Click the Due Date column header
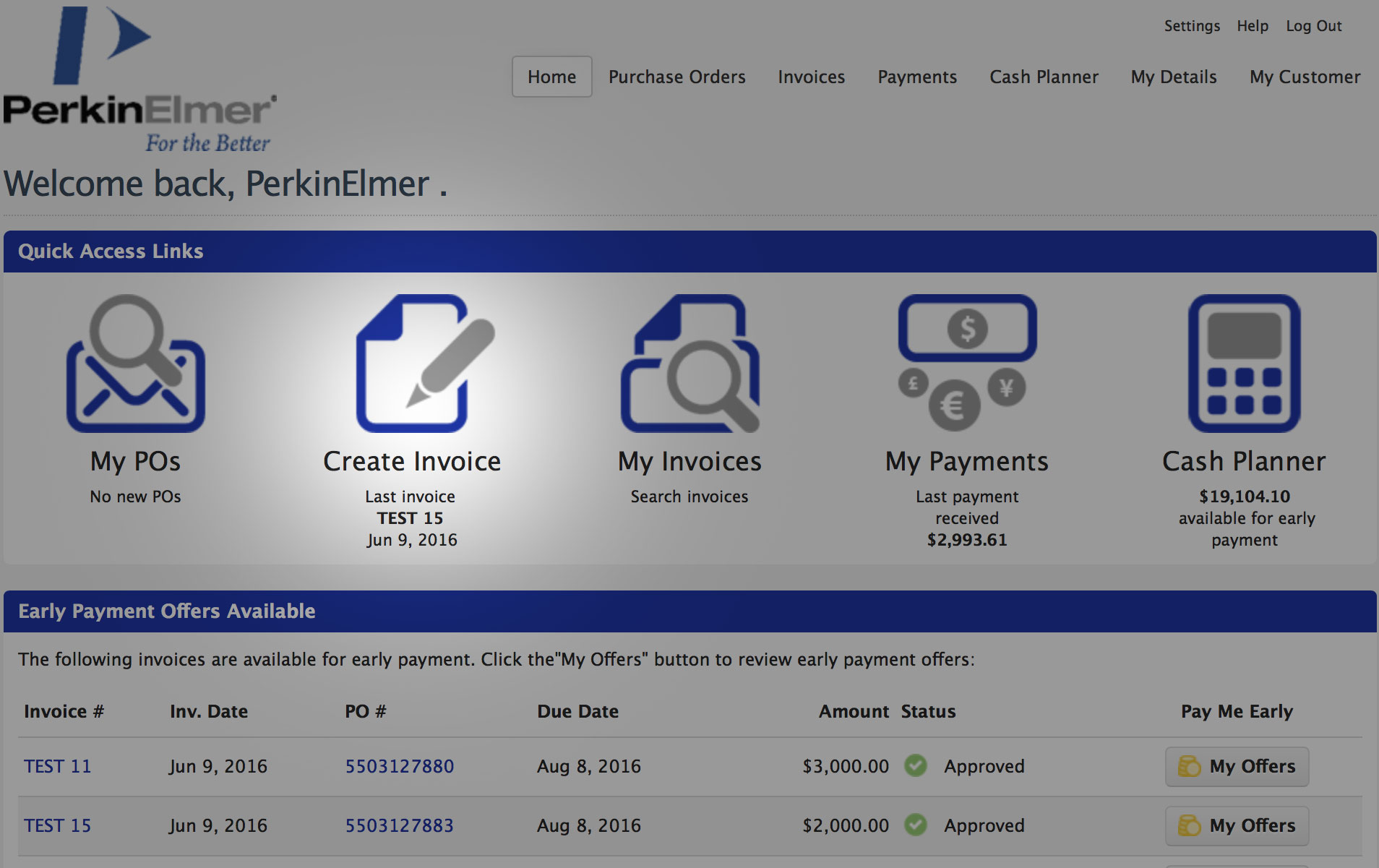Screen dimensions: 1379x868 pyautogui.click(x=578, y=711)
